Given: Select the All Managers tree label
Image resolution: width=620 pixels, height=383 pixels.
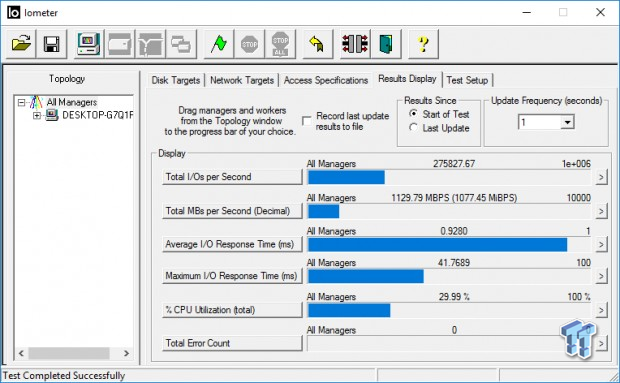Looking at the screenshot, I should [72, 102].
